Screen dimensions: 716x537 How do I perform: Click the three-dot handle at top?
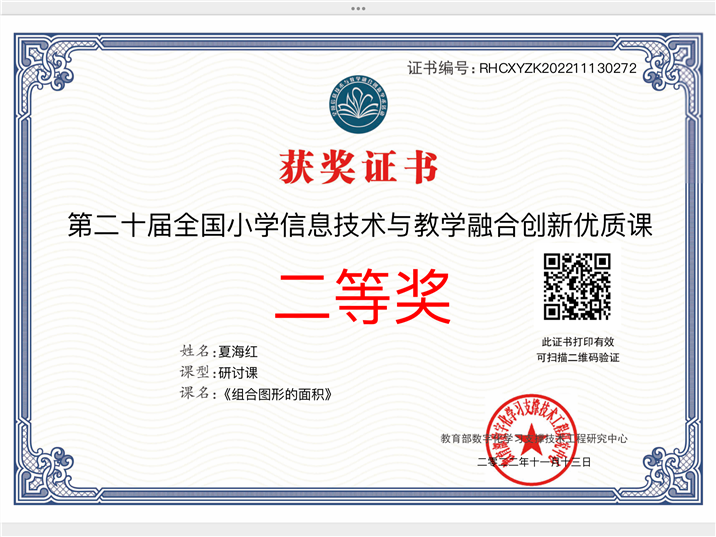[x=358, y=8]
